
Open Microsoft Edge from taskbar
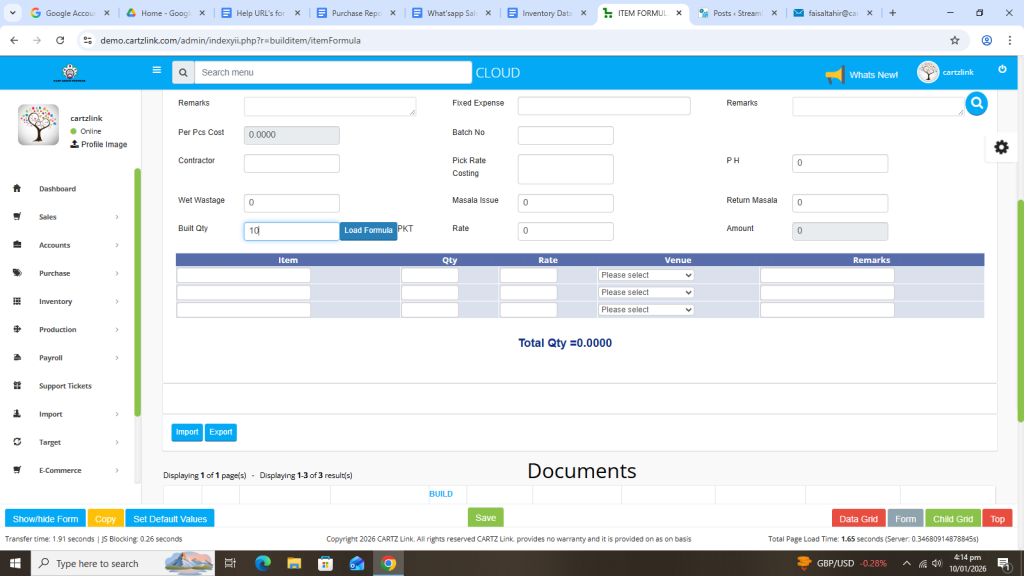[x=263, y=563]
